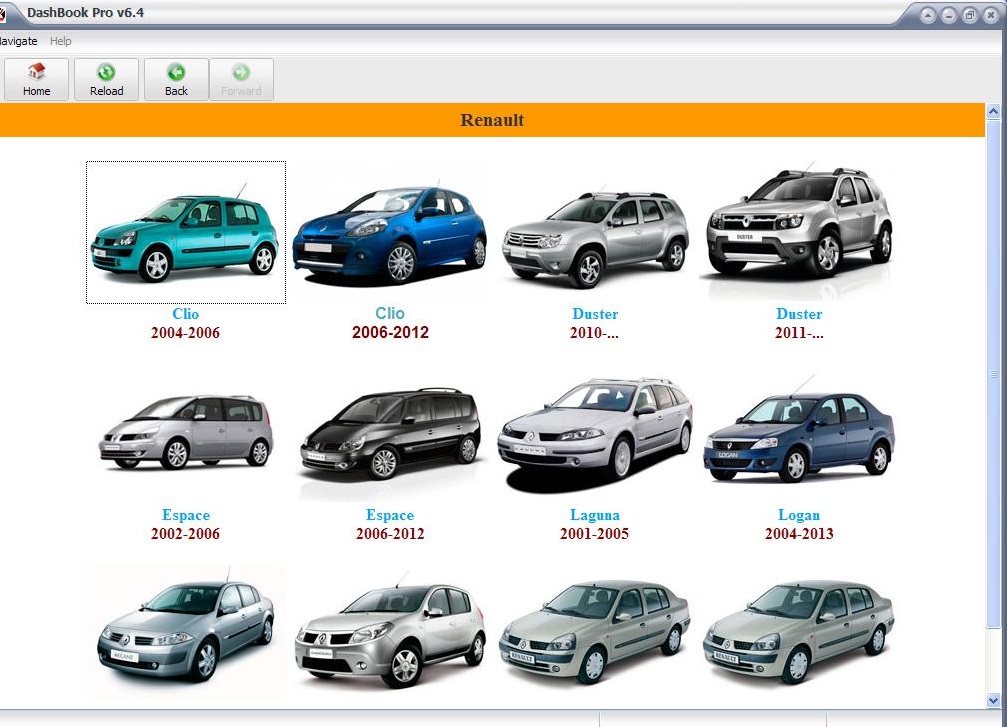This screenshot has width=1007, height=727.
Task: Select the blue Logan car image
Action: click(x=799, y=434)
